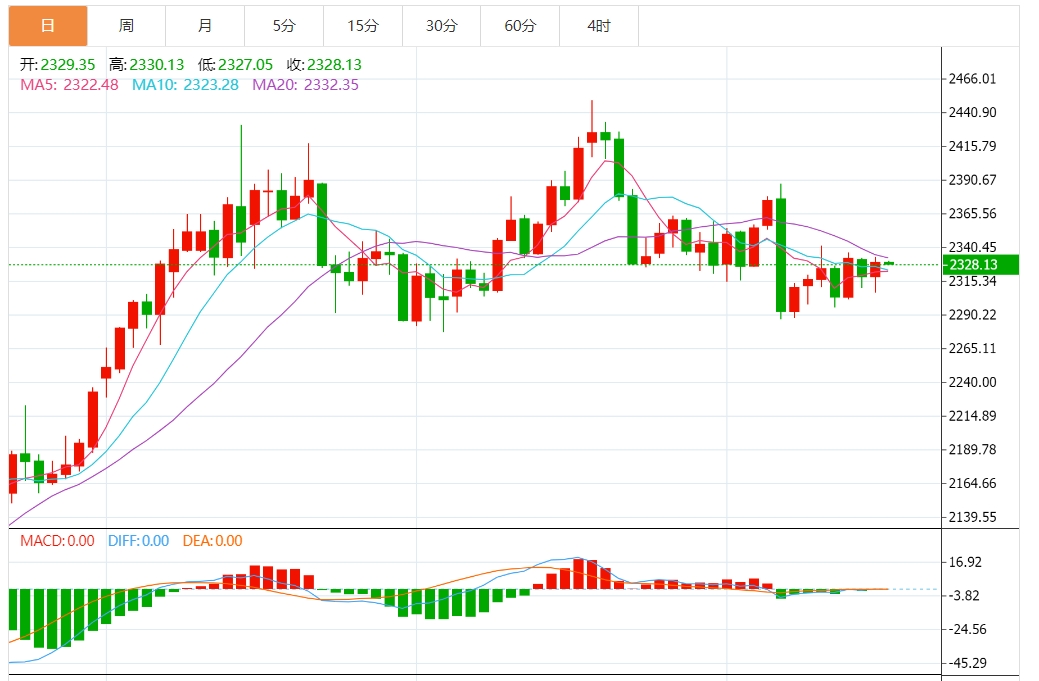
Task: Click the 2290.22 price axis label
Action: pyautogui.click(x=972, y=315)
